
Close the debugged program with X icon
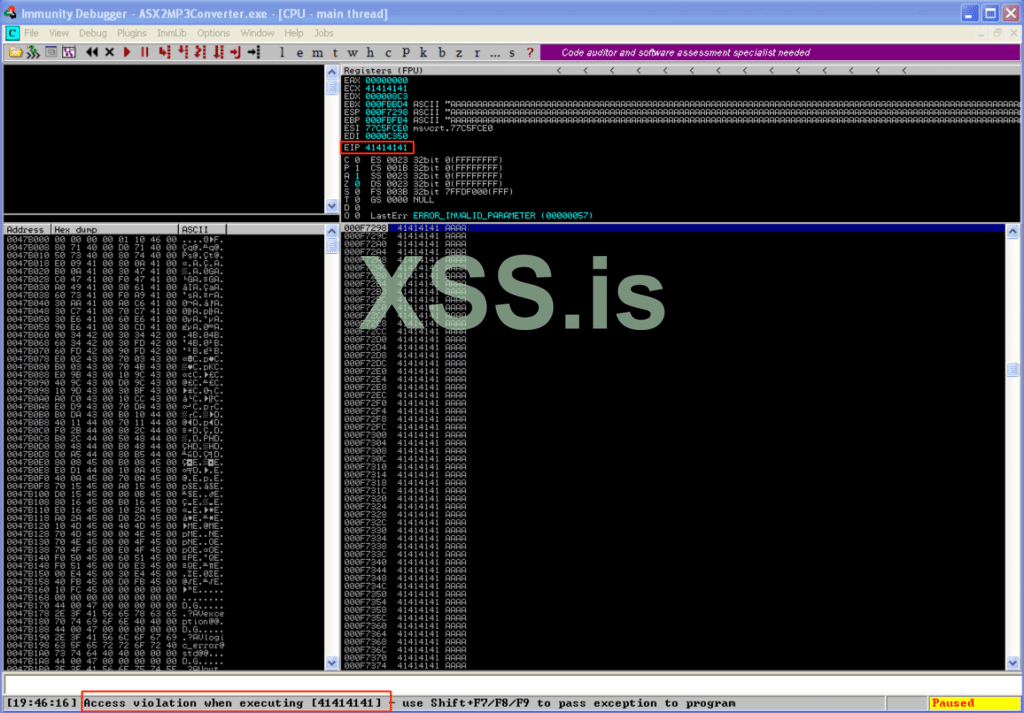tap(109, 52)
